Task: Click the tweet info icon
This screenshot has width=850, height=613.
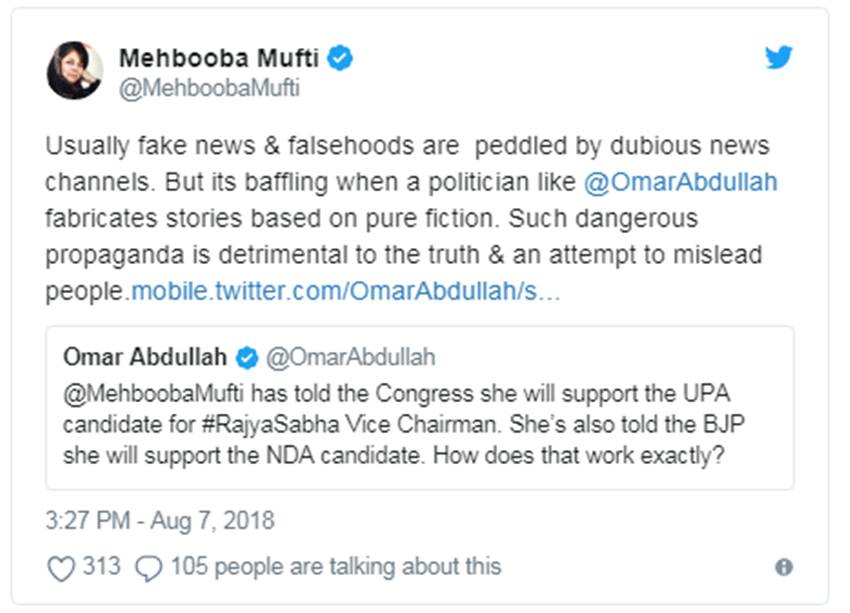Action: click(784, 567)
